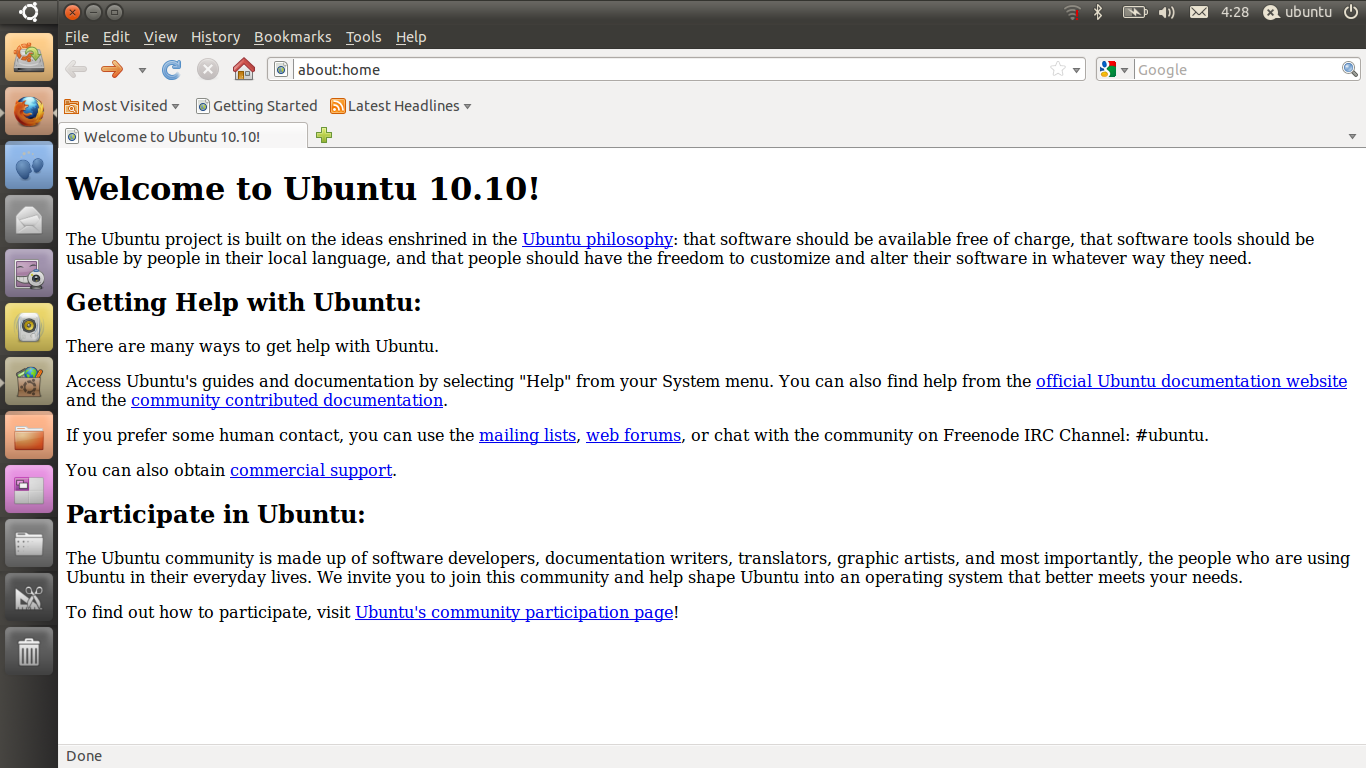Open the File menu
Image resolution: width=1366 pixels, height=768 pixels.
coord(77,37)
